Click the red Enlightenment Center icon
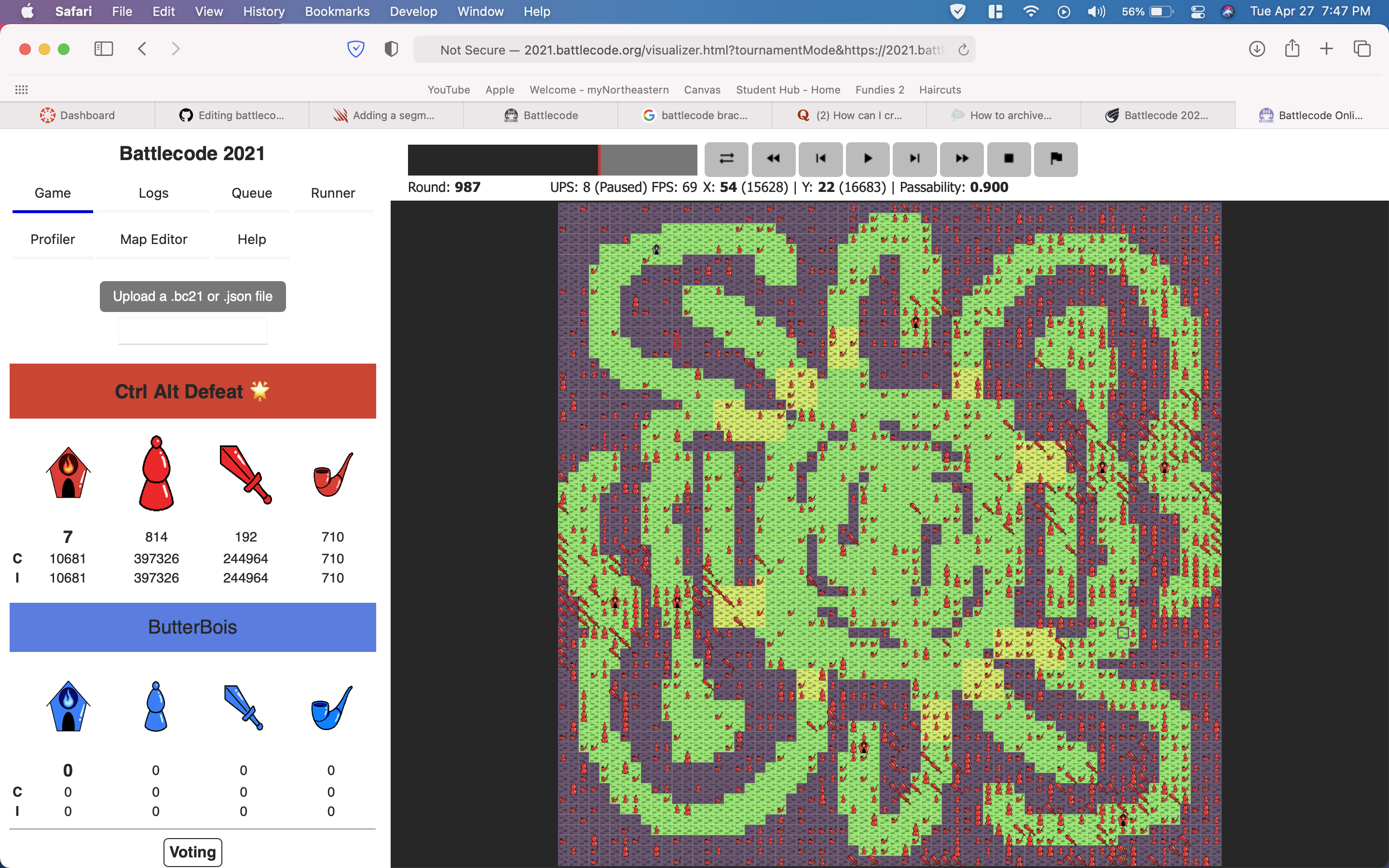The width and height of the screenshot is (1389, 868). [68, 472]
